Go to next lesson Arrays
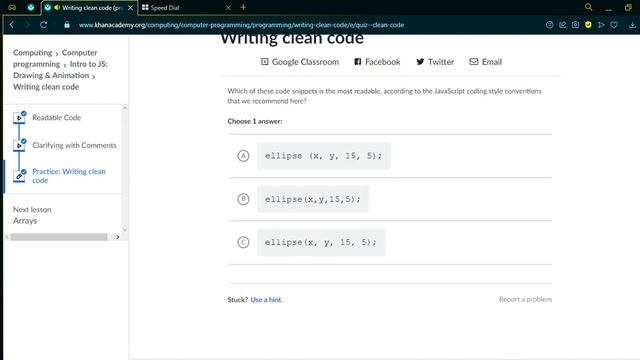The height and width of the screenshot is (360, 640). [25, 221]
